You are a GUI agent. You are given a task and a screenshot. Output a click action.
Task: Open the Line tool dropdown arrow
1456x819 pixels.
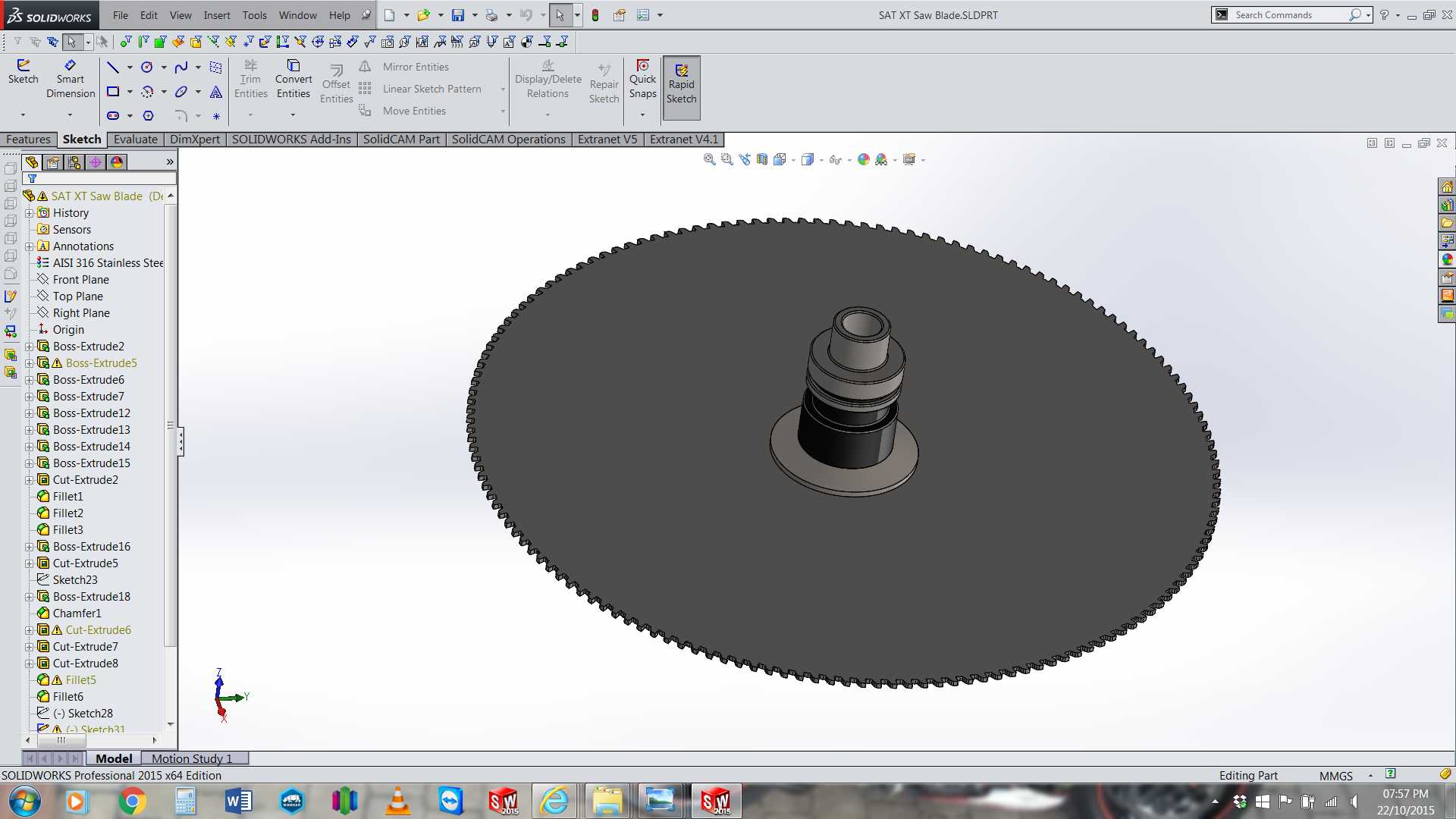[130, 67]
